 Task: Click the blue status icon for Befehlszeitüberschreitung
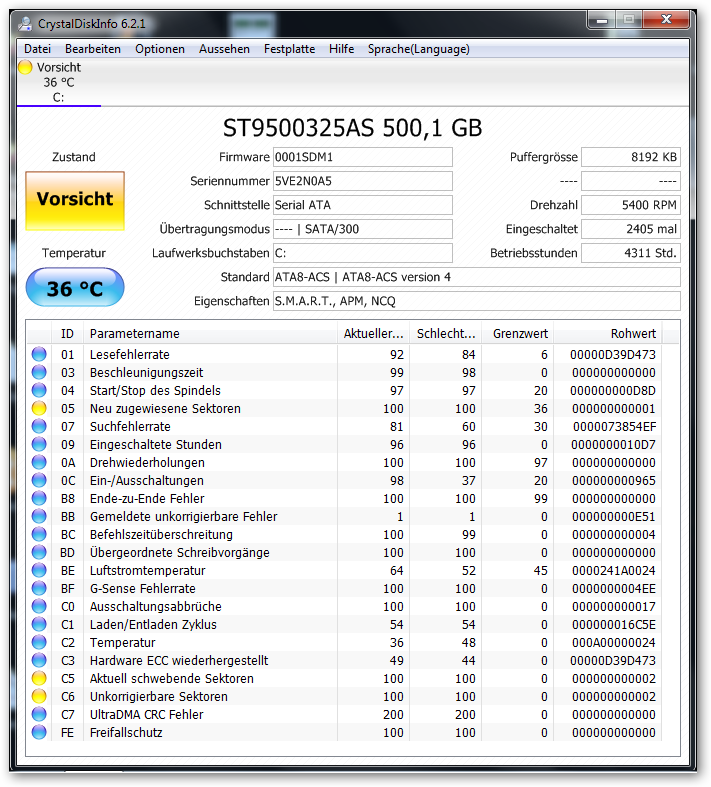click(x=39, y=535)
